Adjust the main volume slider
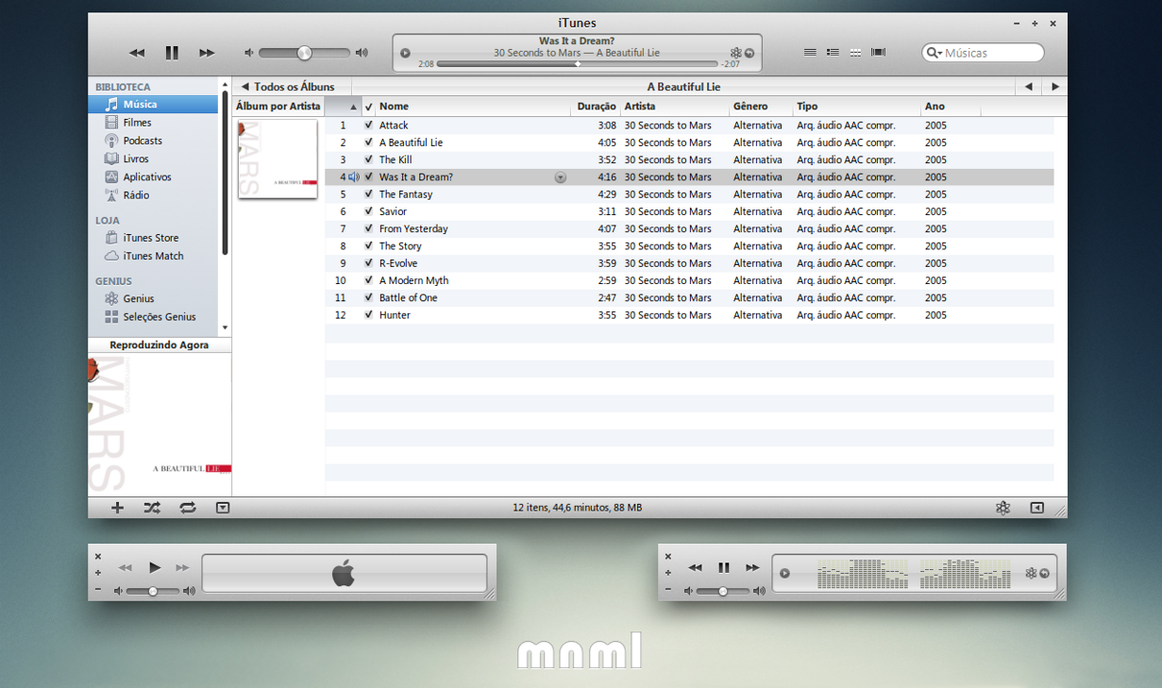 click(302, 52)
